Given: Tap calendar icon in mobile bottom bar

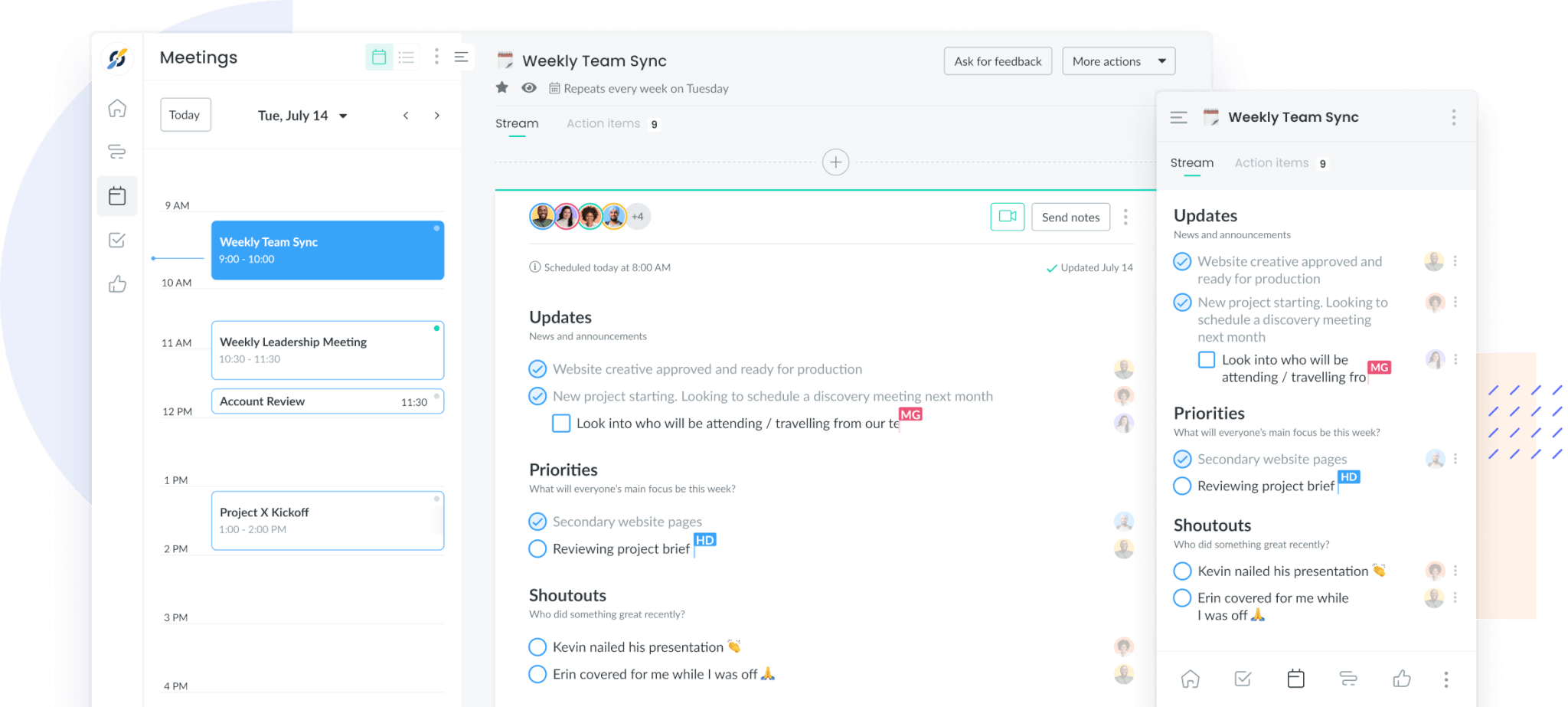Looking at the screenshot, I should tap(1295, 679).
